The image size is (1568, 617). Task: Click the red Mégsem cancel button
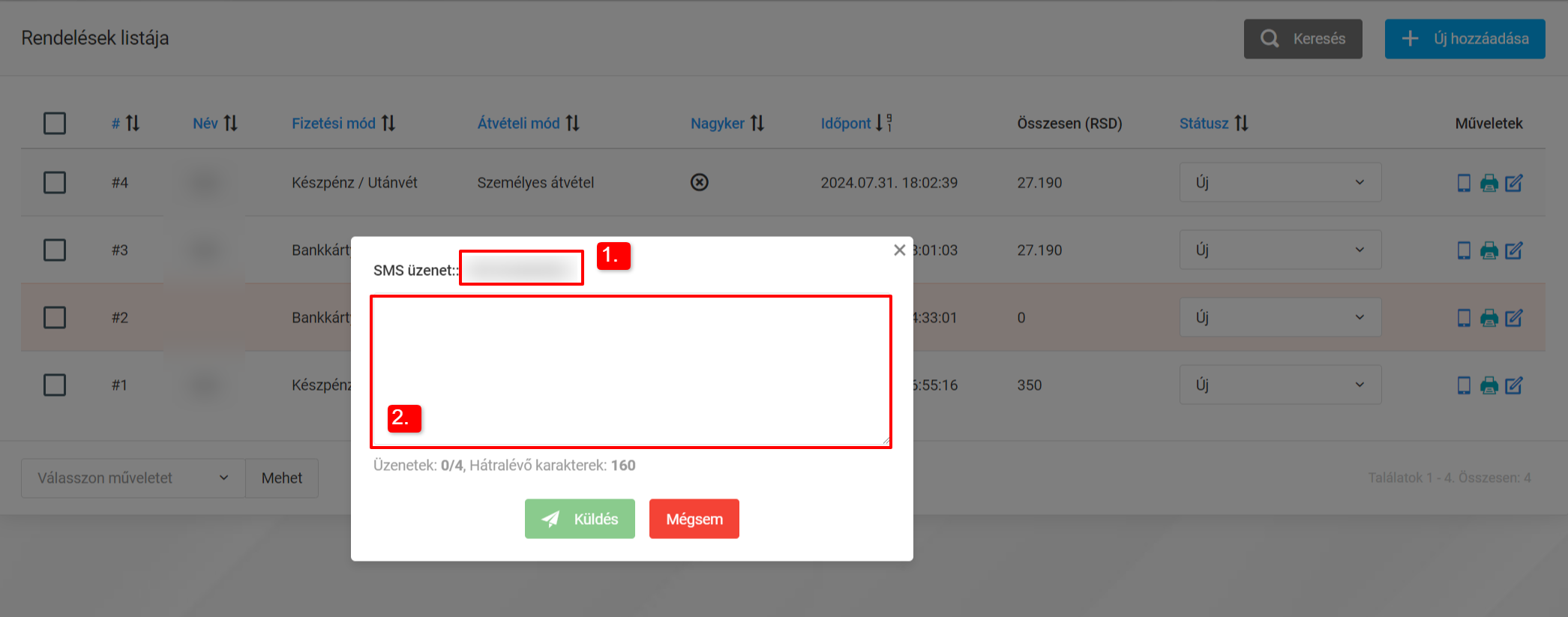click(x=694, y=519)
